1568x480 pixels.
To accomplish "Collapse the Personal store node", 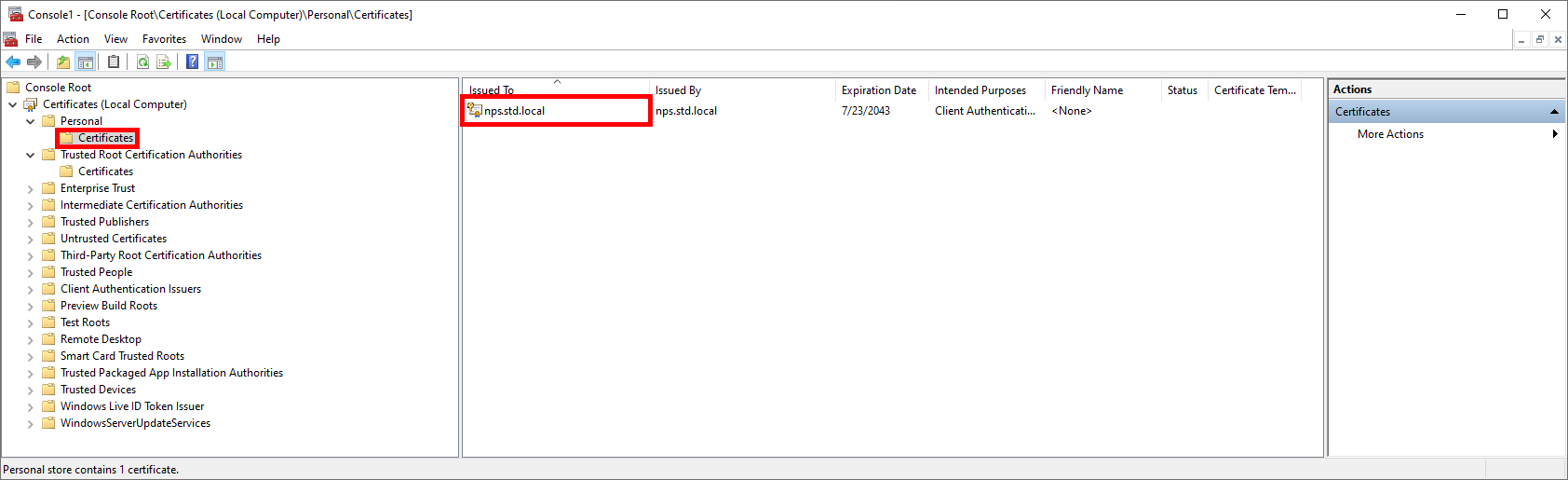I will click(x=31, y=121).
